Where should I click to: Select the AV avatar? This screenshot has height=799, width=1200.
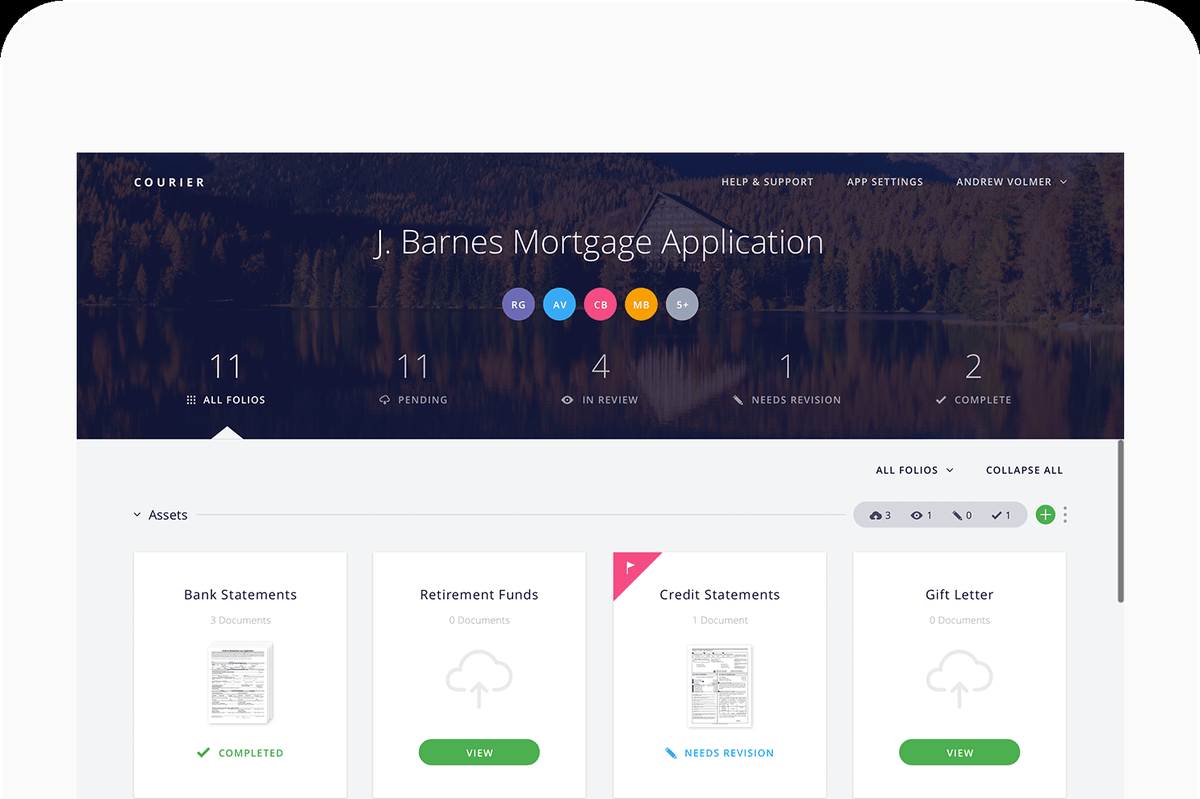[559, 305]
